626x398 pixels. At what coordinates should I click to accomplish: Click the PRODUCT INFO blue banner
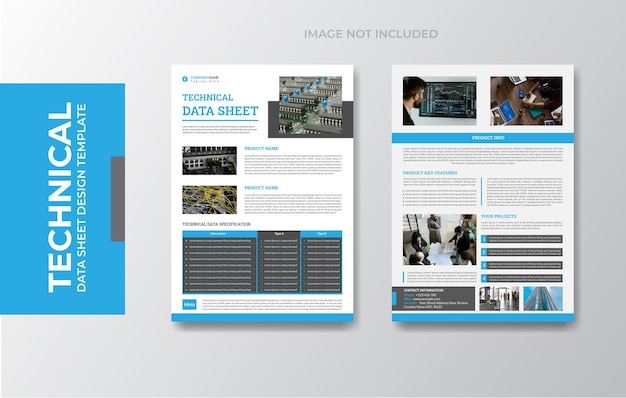point(483,138)
